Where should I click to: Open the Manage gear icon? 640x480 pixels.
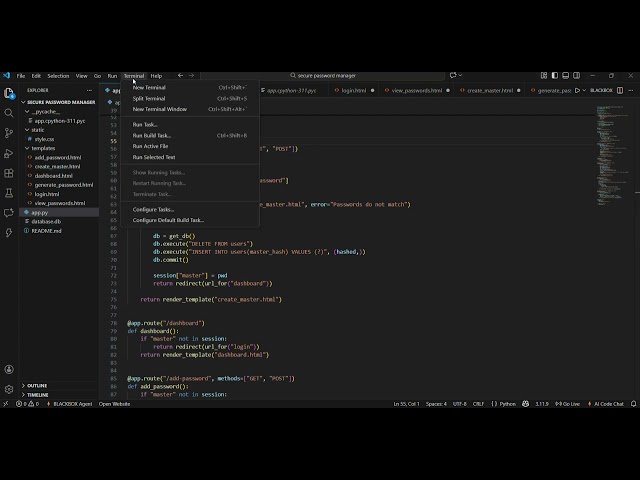pos(9,389)
